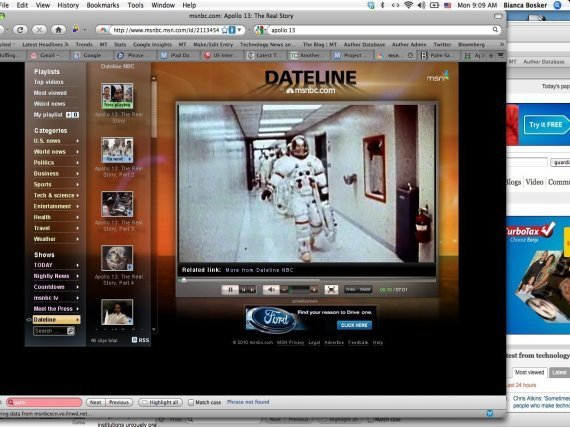This screenshot has height=427, width=570.
Task: Select the highlighted Dateline show
Action: click(x=56, y=319)
